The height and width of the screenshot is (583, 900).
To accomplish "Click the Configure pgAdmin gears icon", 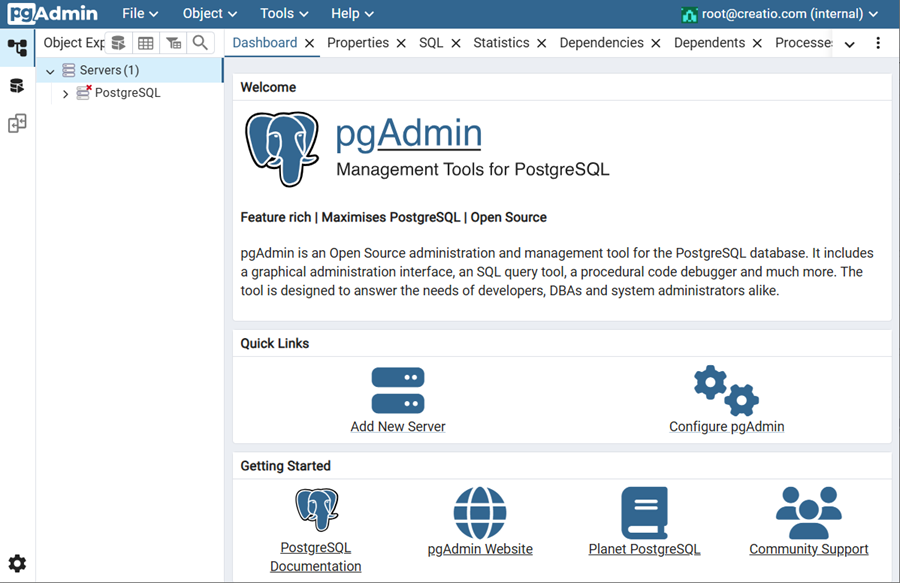I will pos(726,390).
